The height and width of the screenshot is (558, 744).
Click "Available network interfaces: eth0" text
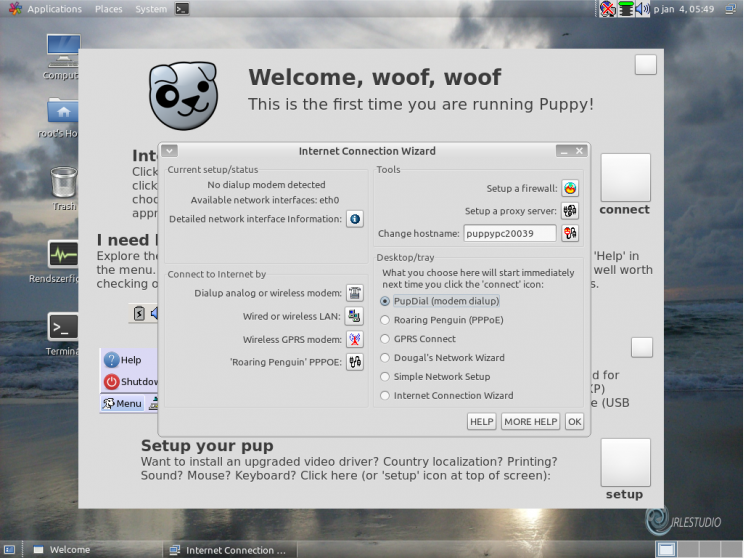(265, 200)
